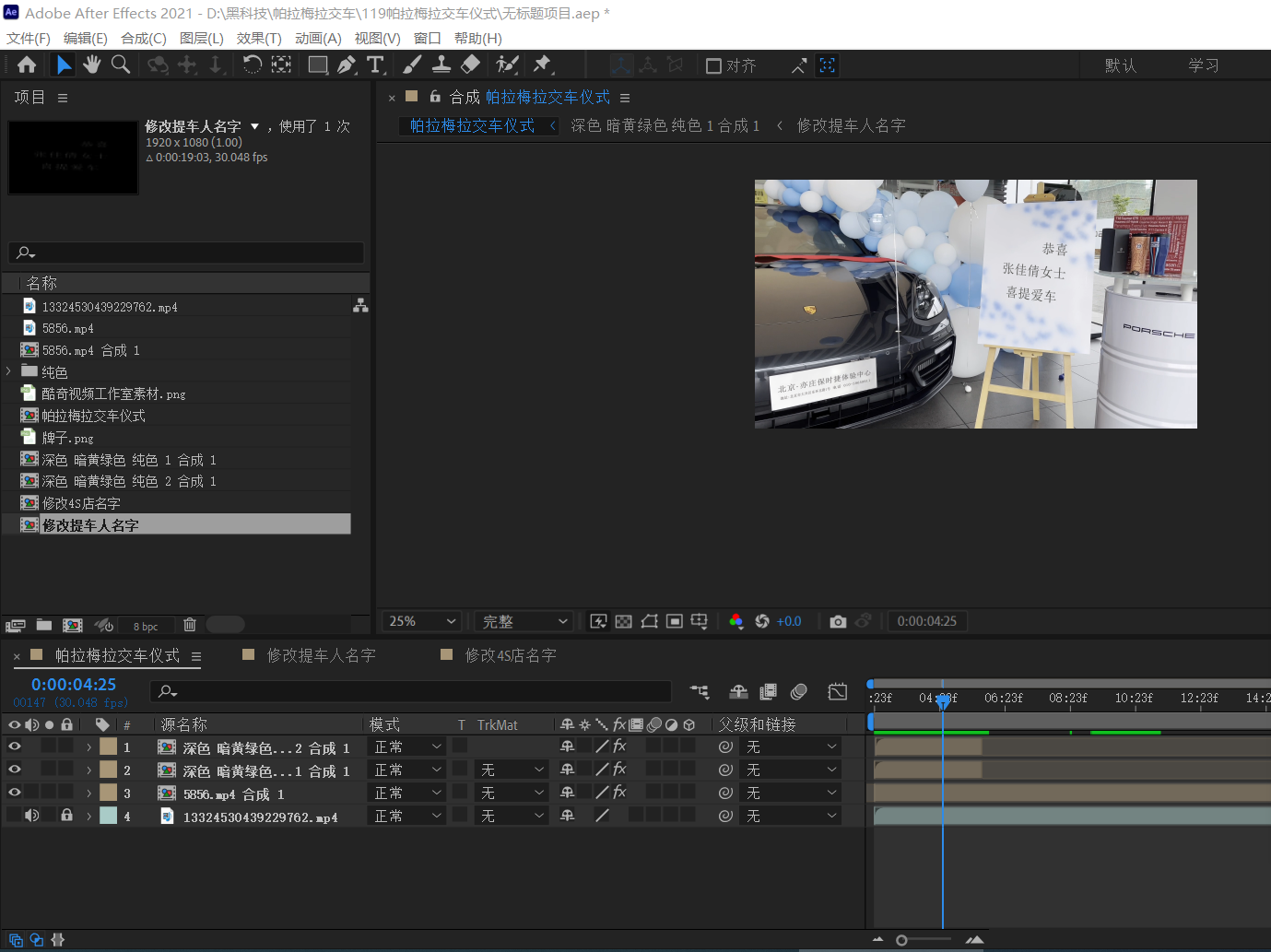This screenshot has height=952, width=1271.
Task: Click the Project panel search field
Action: click(x=186, y=253)
